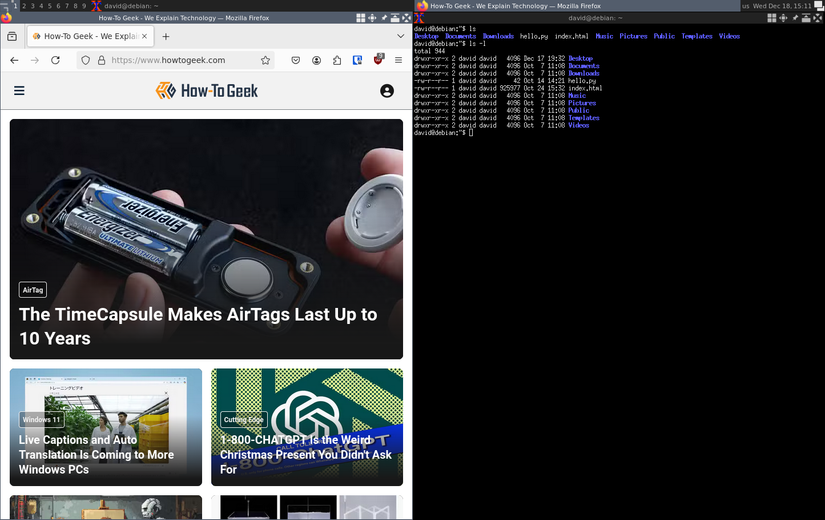Image resolution: width=825 pixels, height=520 pixels.
Task: Switch to workspace tag 2
Action: click(x=24, y=6)
